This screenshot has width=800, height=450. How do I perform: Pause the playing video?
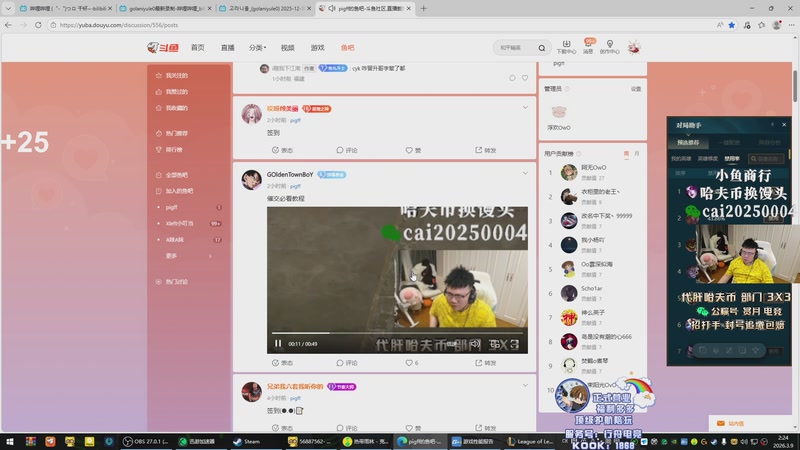tap(278, 344)
